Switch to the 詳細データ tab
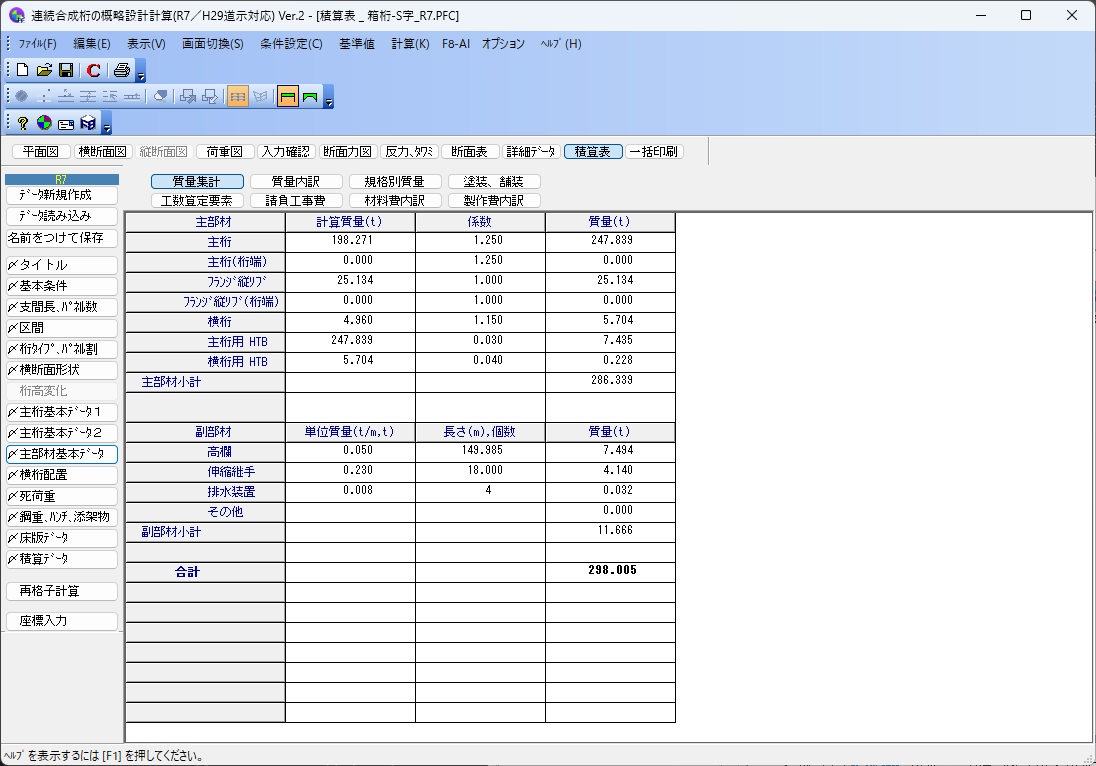Viewport: 1096px width, 766px height. (x=531, y=152)
